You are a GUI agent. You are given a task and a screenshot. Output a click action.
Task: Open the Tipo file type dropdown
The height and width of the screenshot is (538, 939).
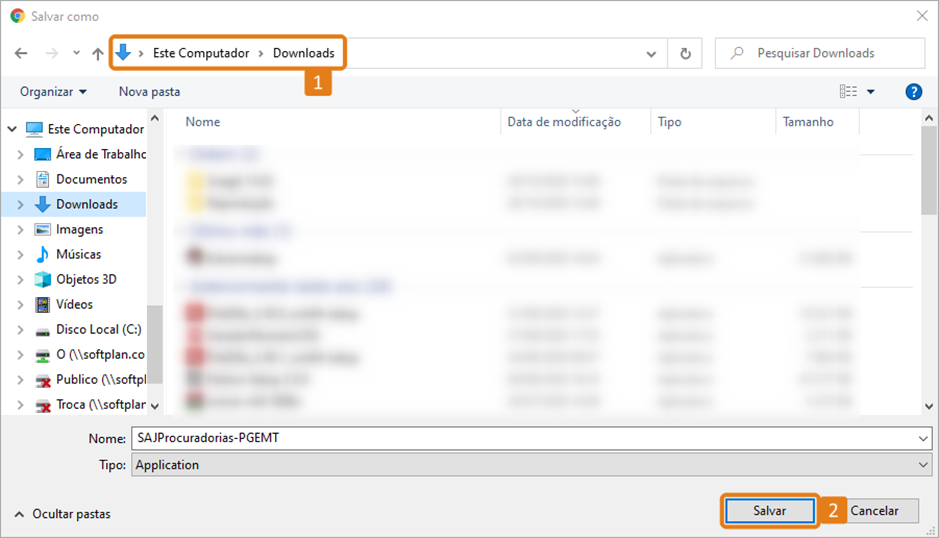click(530, 465)
